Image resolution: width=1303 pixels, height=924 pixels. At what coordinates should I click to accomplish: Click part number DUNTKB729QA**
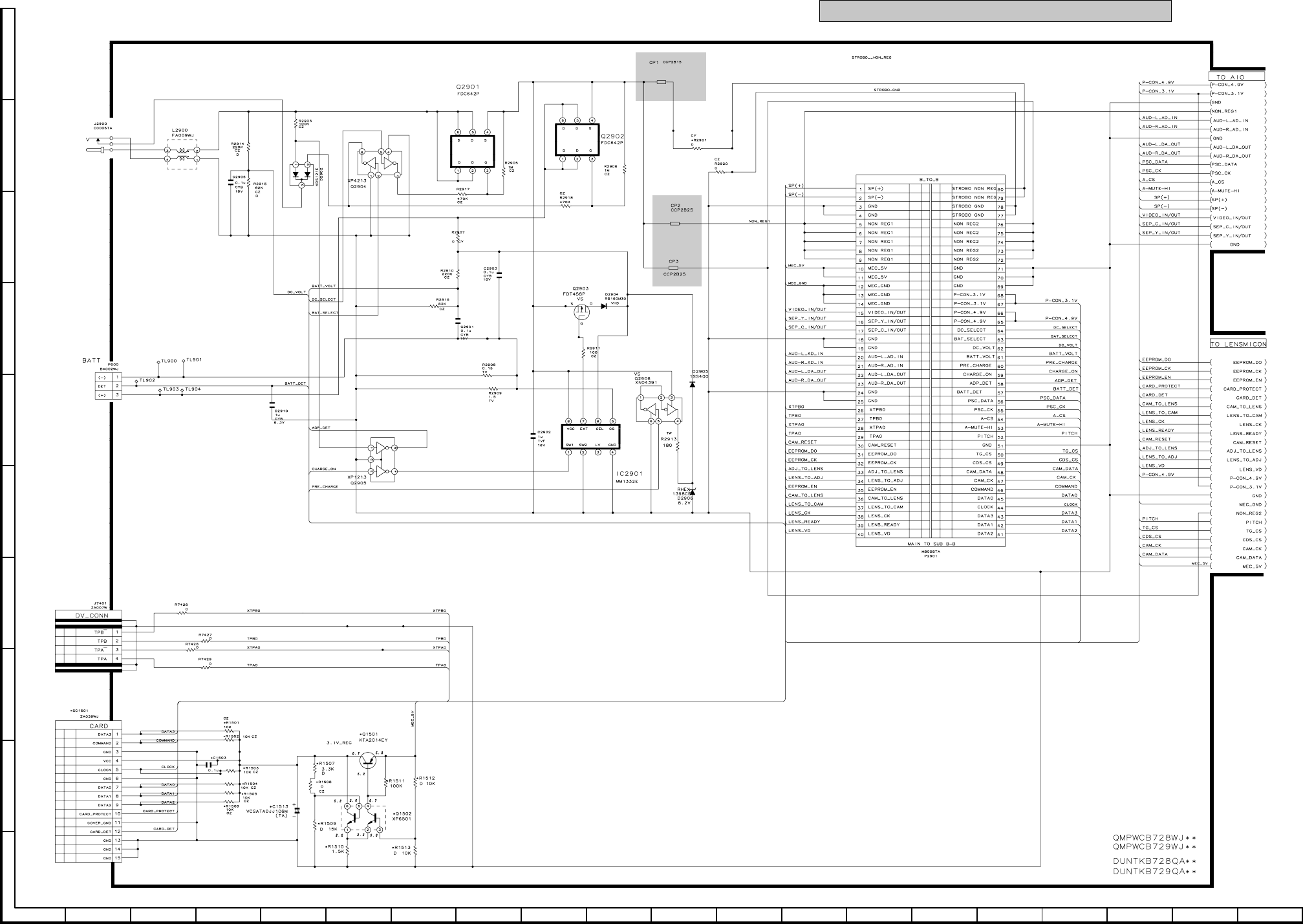tap(1154, 871)
